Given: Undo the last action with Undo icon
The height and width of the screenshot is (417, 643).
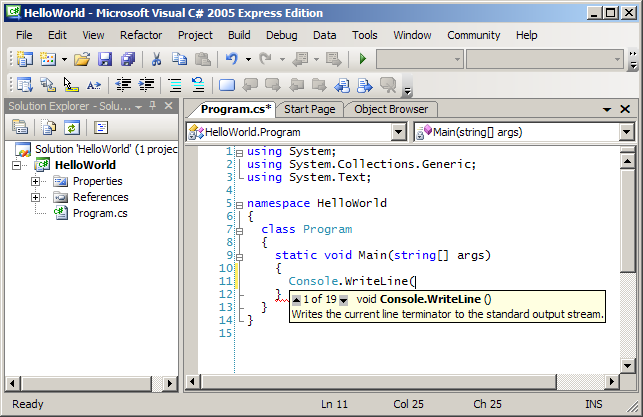Looking at the screenshot, I should 232,59.
